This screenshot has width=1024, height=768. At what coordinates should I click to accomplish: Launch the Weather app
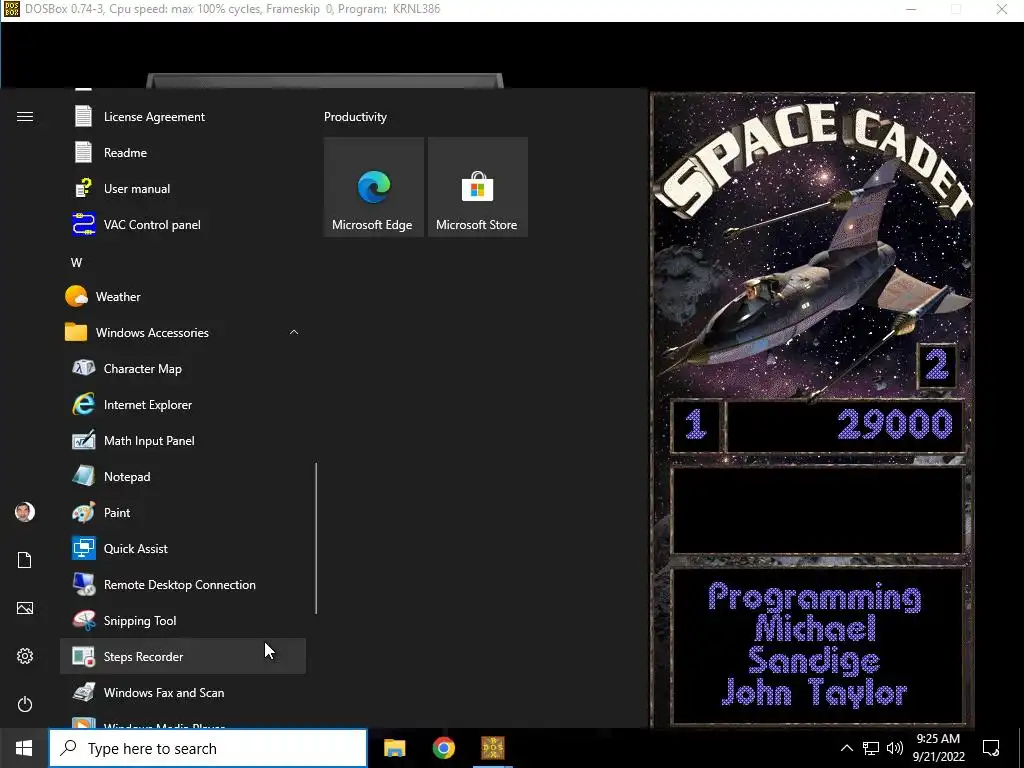click(x=183, y=296)
